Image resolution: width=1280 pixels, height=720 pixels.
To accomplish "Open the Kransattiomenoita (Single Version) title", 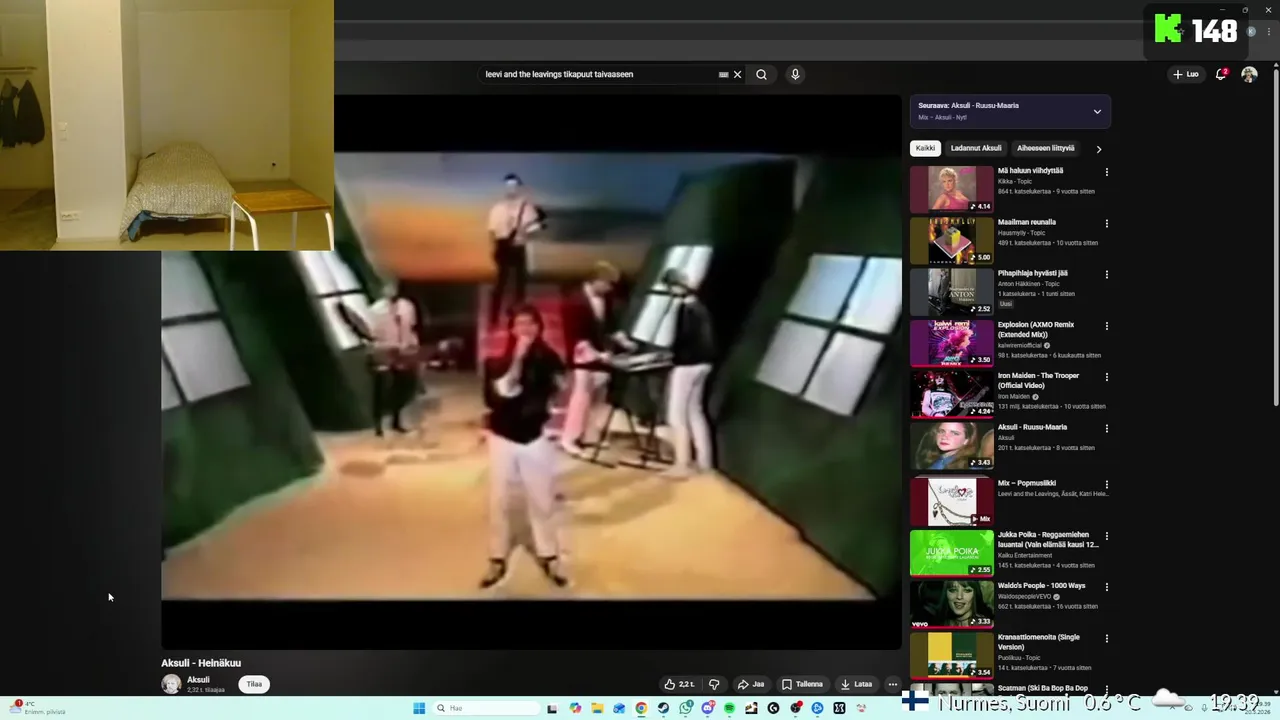I will [x=1039, y=641].
